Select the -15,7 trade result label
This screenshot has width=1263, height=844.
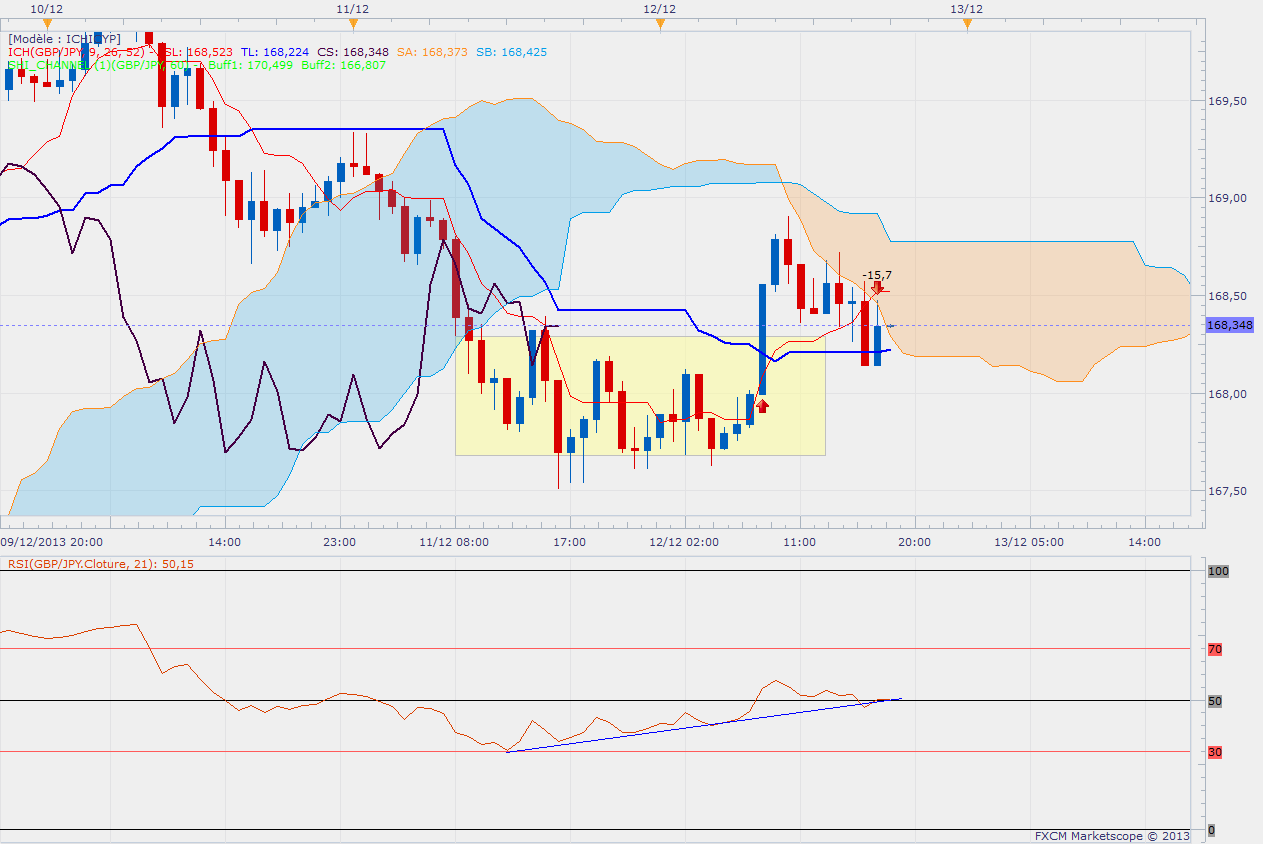(x=878, y=275)
